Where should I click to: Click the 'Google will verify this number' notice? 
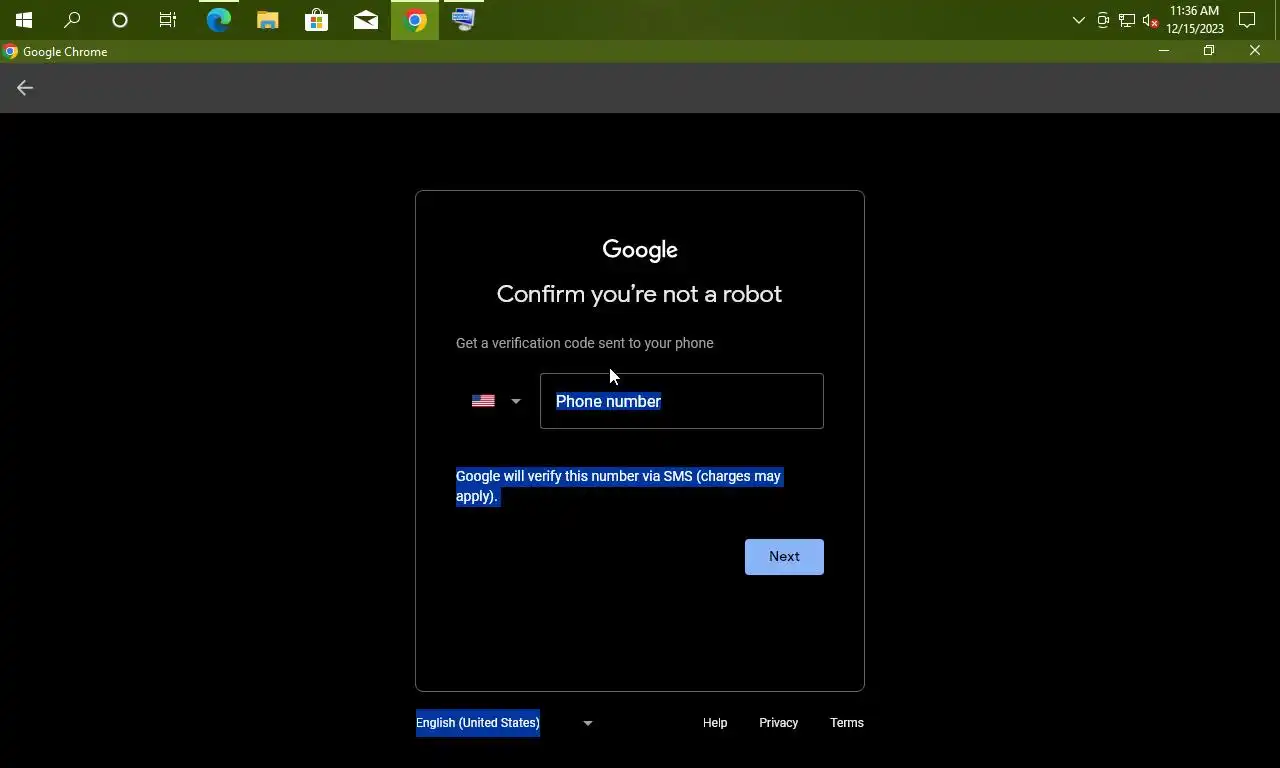pos(618,486)
